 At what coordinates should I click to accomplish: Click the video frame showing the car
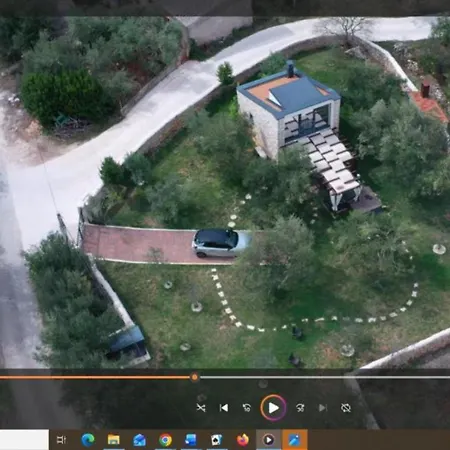(225, 192)
